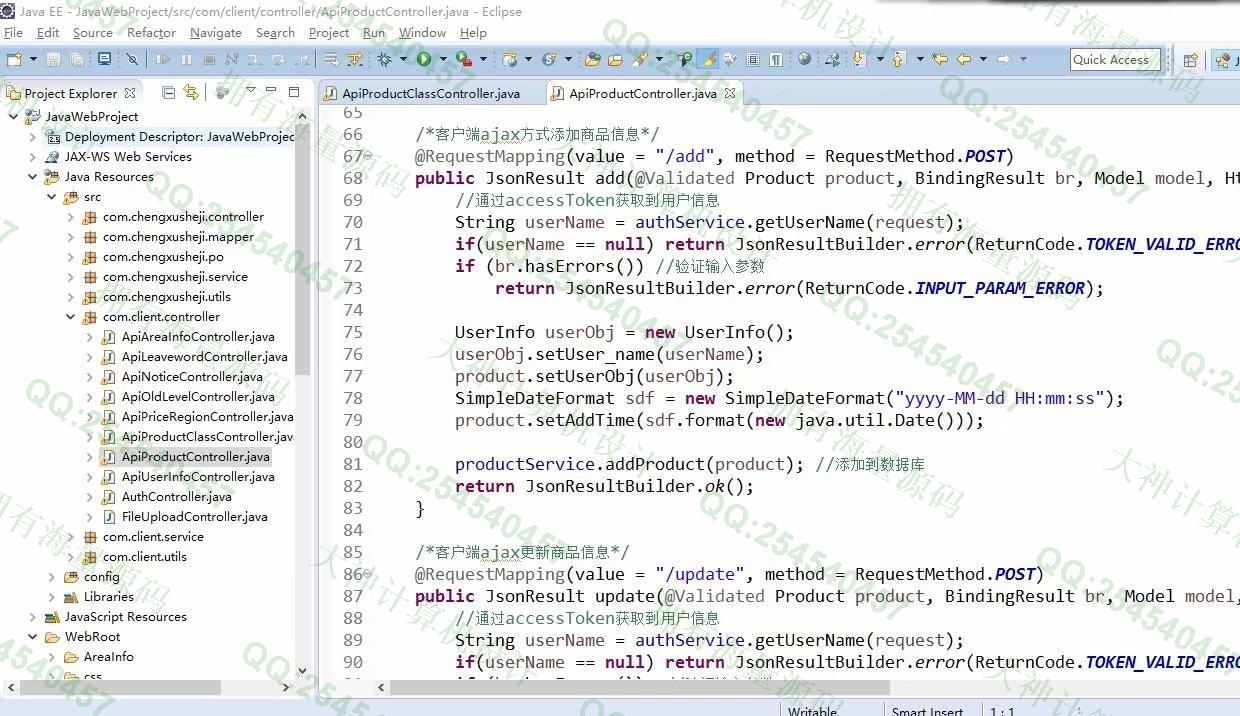Click the Search flashlight toolbar icon
The image size is (1240, 716).
[639, 60]
